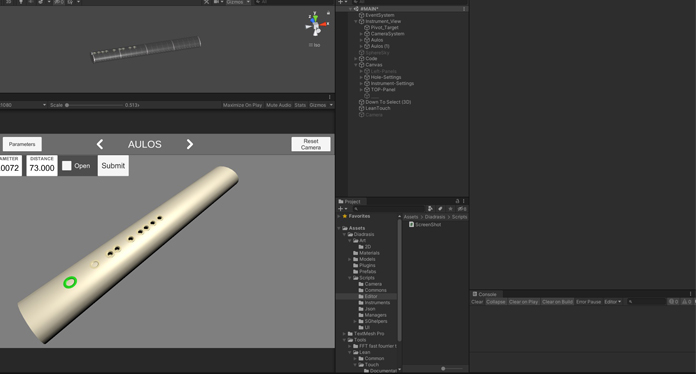696x374 pixels.
Task: Toggle Mute Audio in Game view
Action: 278,105
